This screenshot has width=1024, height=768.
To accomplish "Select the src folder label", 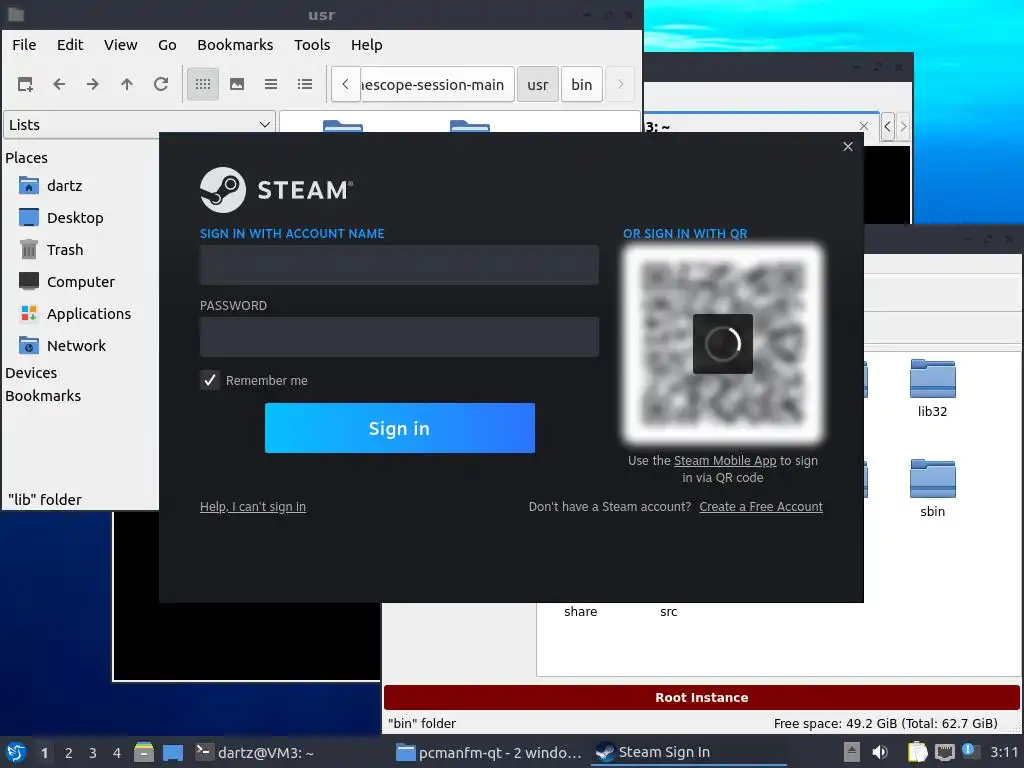I will [669, 611].
